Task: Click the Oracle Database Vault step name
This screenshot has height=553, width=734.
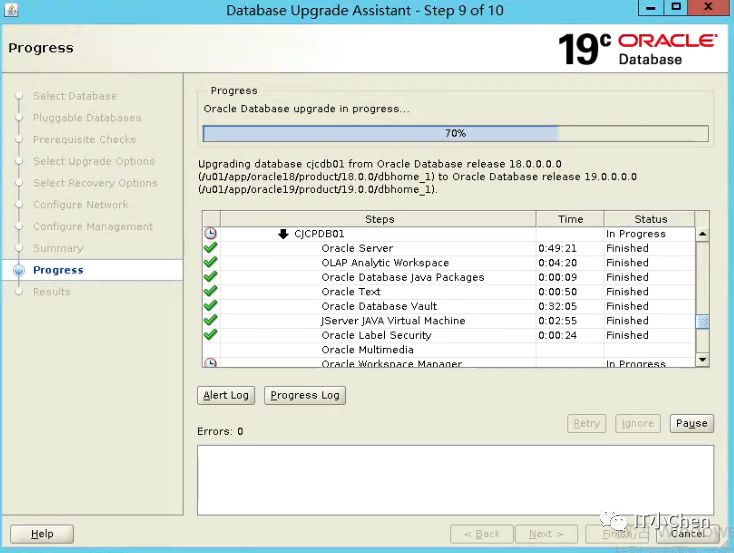Action: (x=379, y=306)
